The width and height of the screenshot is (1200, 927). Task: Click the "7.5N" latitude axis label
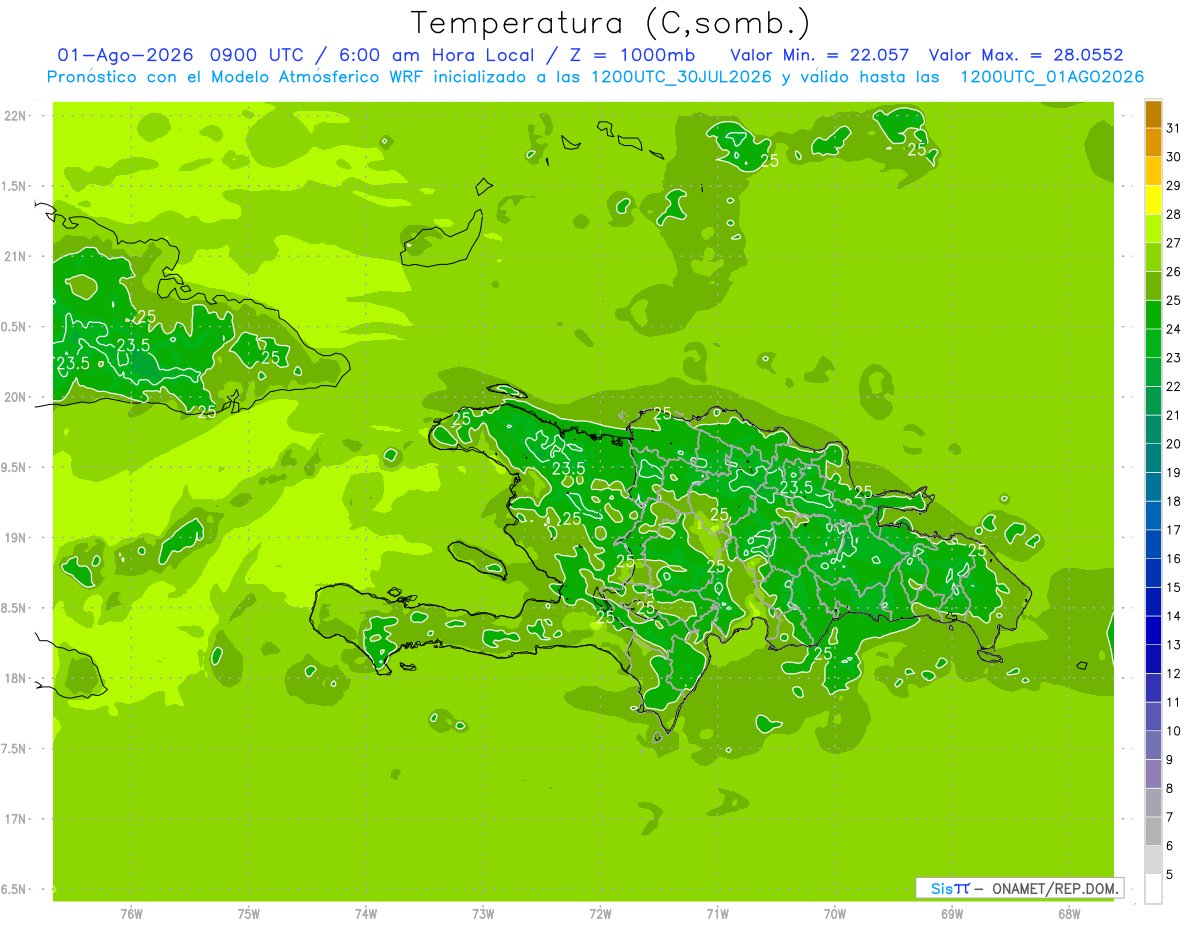coord(15,748)
